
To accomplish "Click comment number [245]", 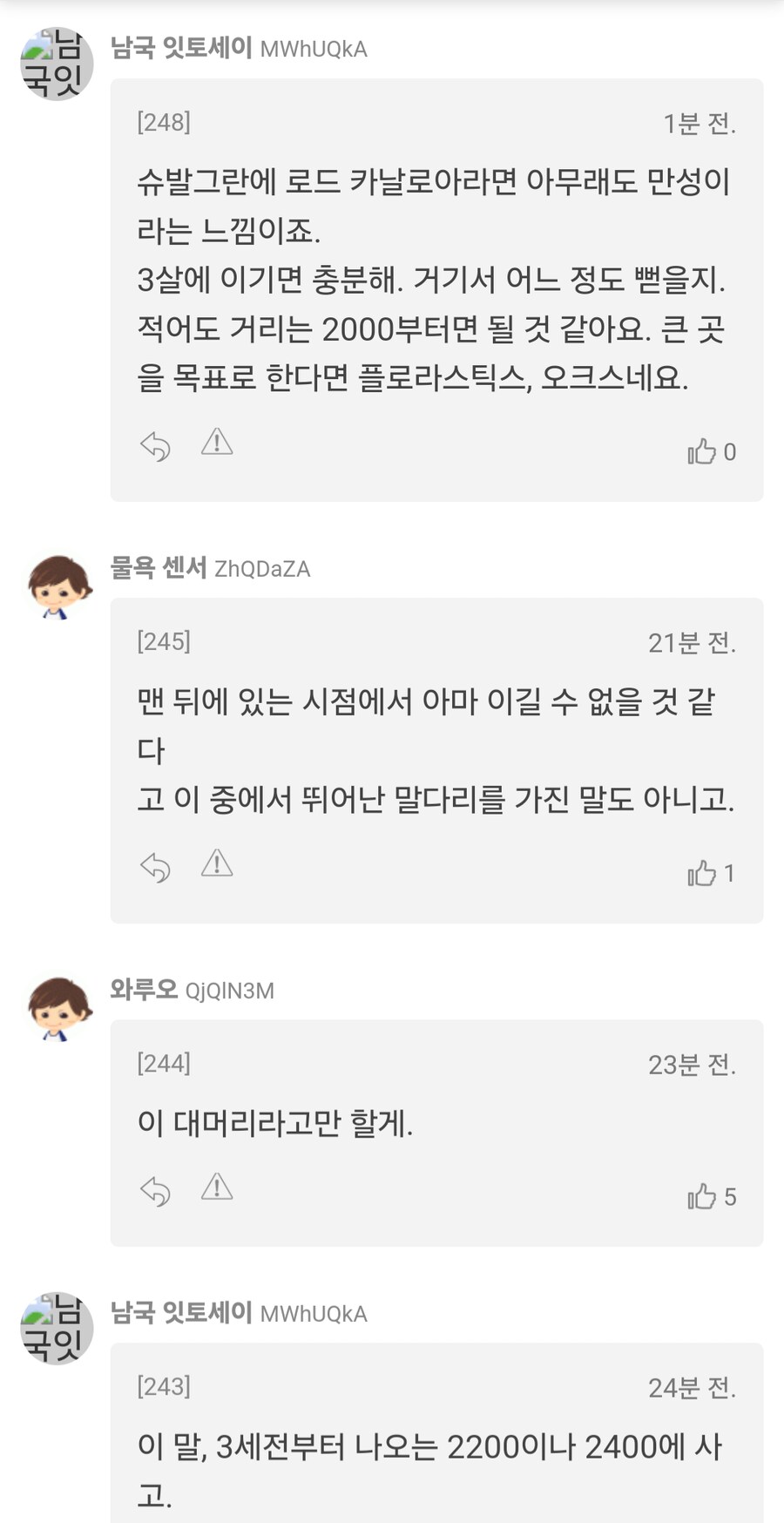I will (x=164, y=641).
